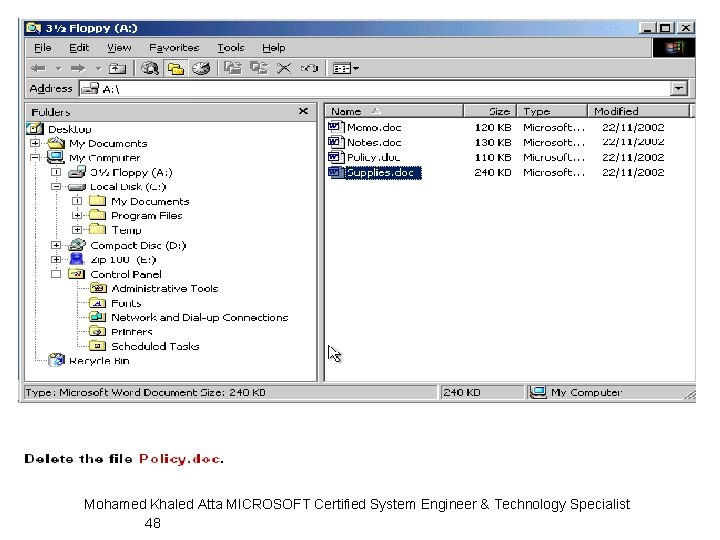Select the Fonts folder icon
The width and height of the screenshot is (720, 540).
97,303
